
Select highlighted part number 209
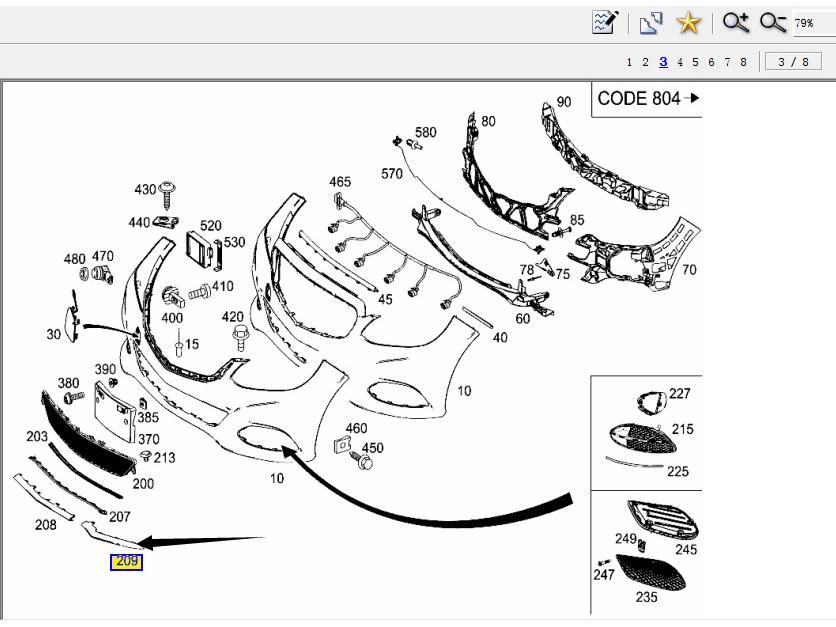click(126, 562)
